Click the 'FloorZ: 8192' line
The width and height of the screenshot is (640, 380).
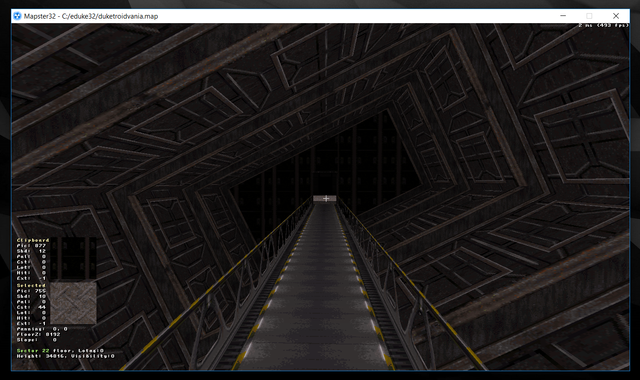[38, 334]
